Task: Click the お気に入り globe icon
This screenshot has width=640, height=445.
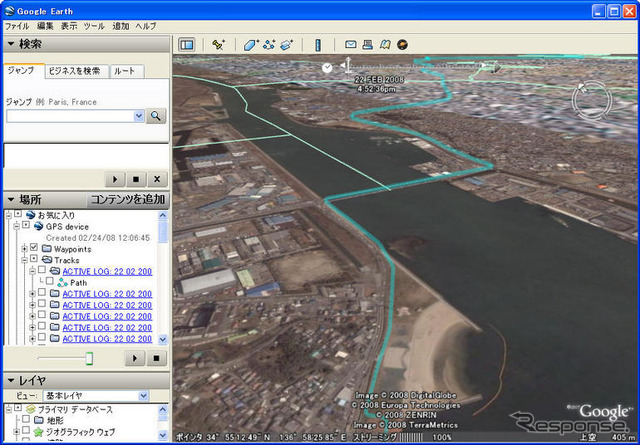Action: click(31, 215)
